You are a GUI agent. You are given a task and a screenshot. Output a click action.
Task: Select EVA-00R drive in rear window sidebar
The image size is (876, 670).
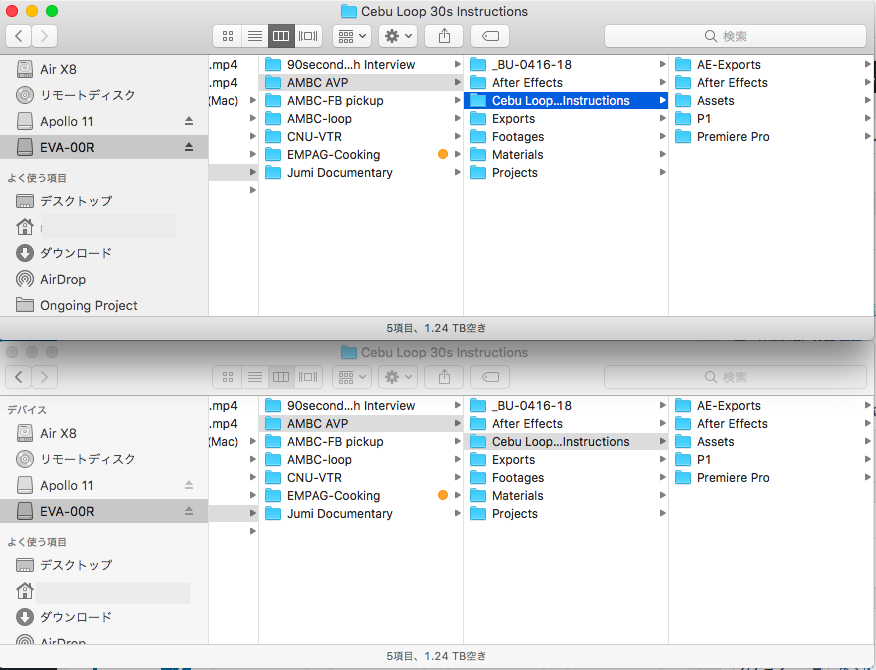coord(104,511)
